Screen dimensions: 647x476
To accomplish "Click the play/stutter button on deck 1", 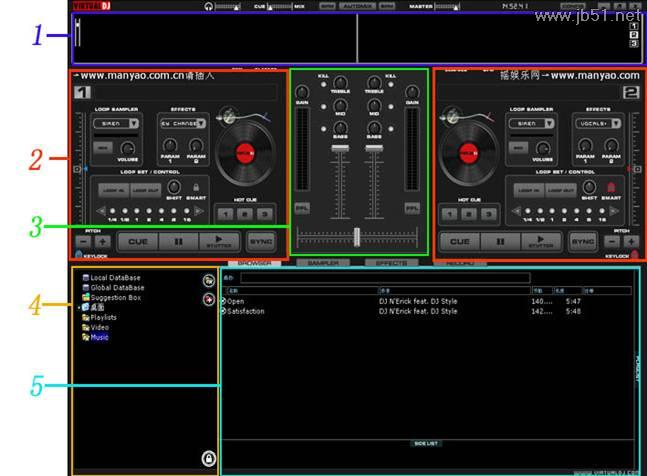I will [219, 242].
